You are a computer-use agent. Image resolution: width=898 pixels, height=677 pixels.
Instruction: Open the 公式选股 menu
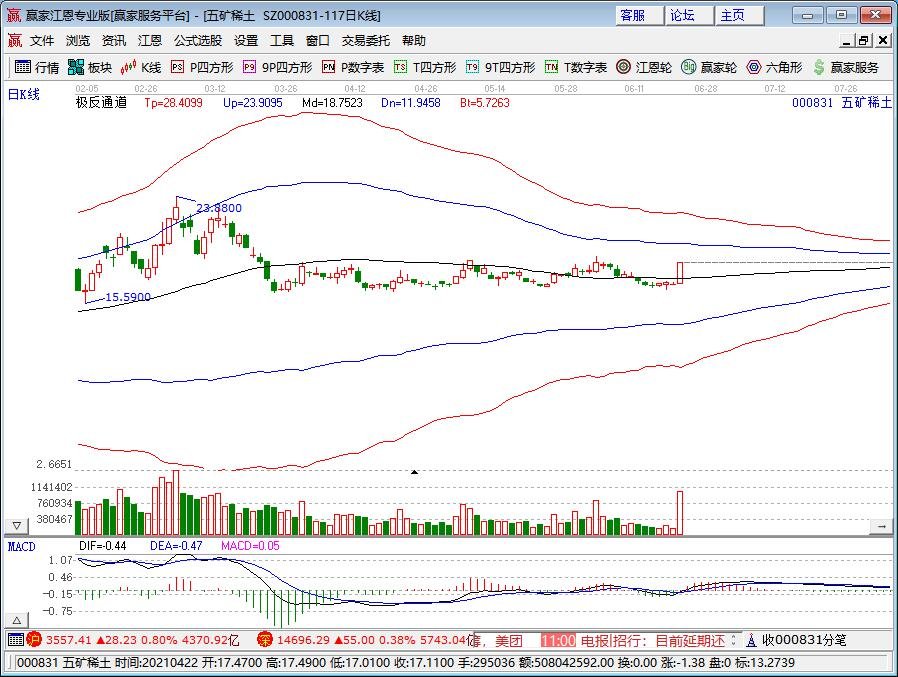pyautogui.click(x=198, y=41)
